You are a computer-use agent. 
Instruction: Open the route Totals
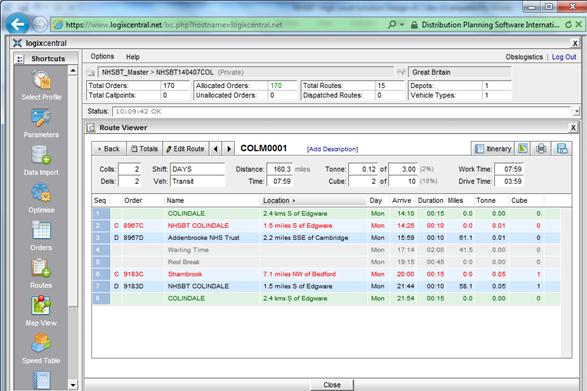click(145, 149)
